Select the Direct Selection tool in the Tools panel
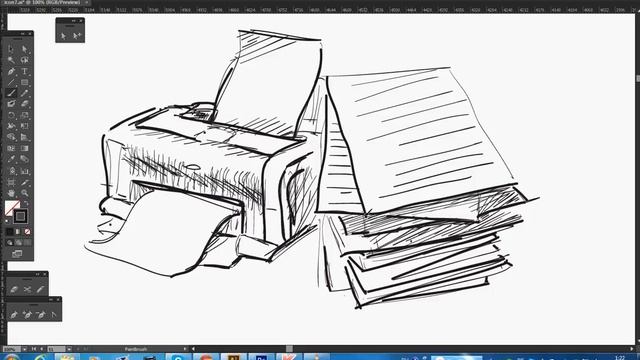The width and height of the screenshot is (640, 360). coord(24,49)
